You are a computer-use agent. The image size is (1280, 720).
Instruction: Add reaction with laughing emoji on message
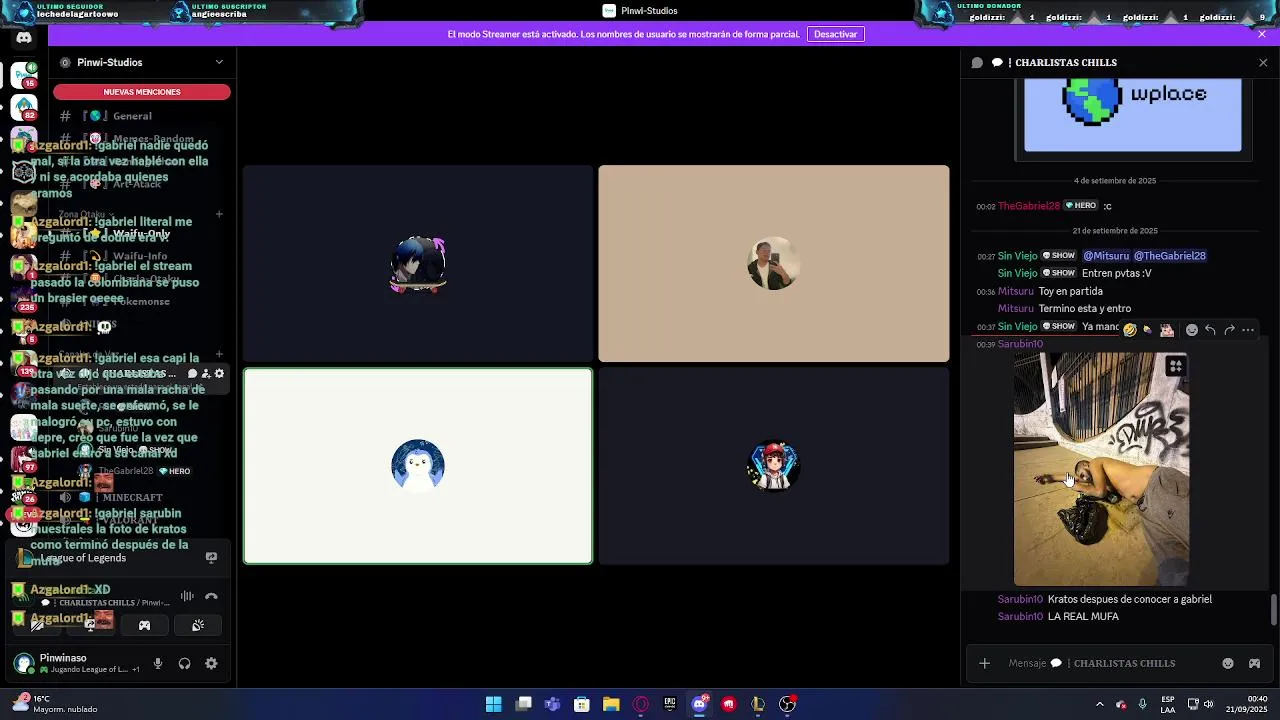(1129, 330)
